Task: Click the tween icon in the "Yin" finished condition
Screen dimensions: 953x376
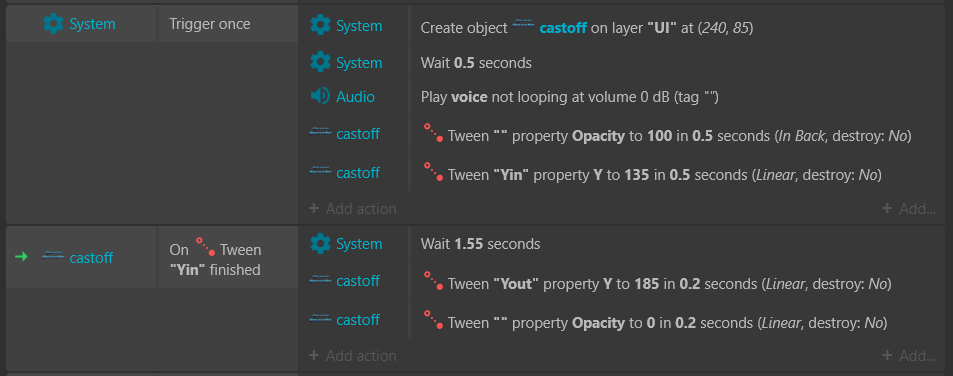Action: coord(205,247)
